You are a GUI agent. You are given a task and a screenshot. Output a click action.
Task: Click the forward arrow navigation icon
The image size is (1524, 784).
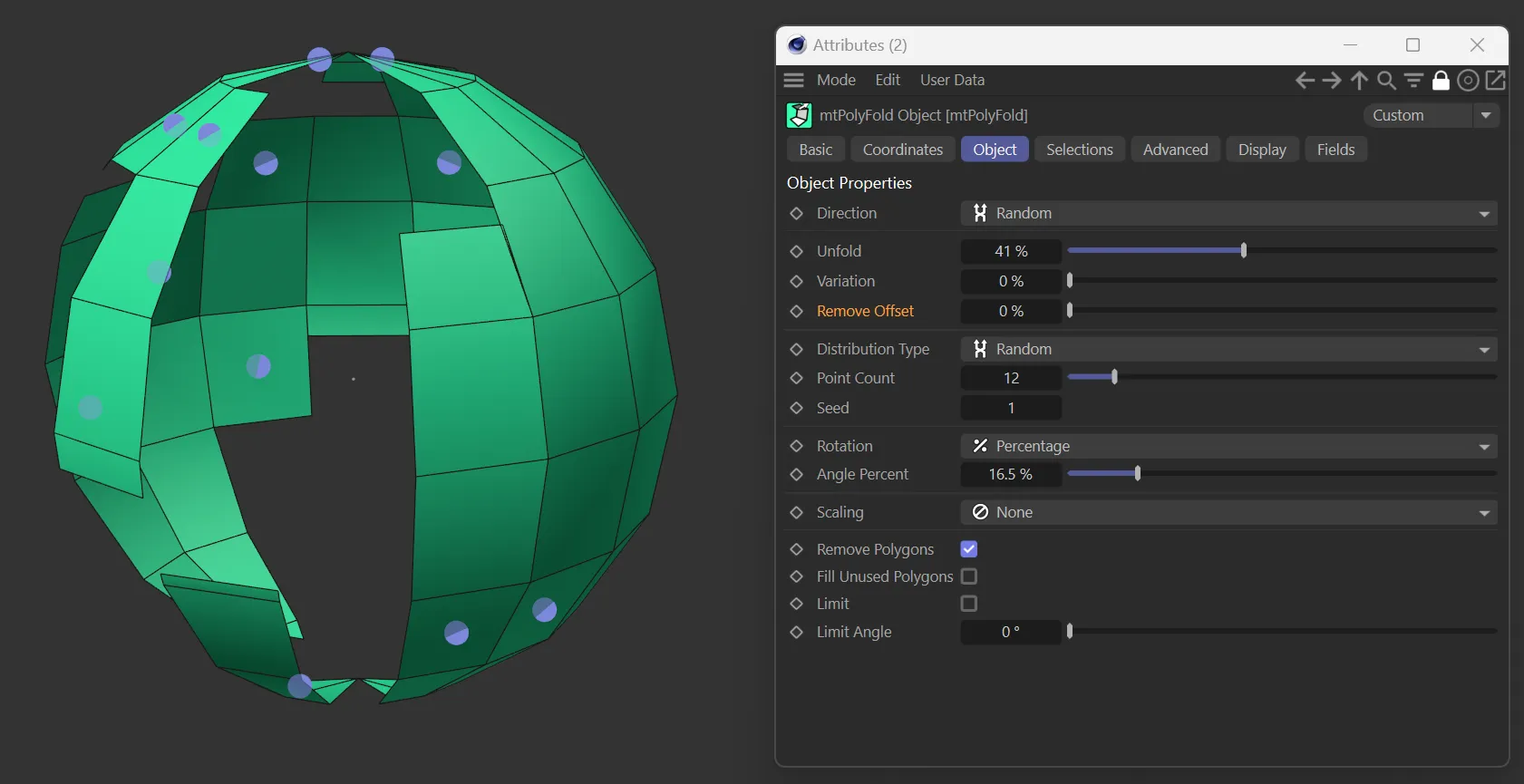pyautogui.click(x=1332, y=81)
